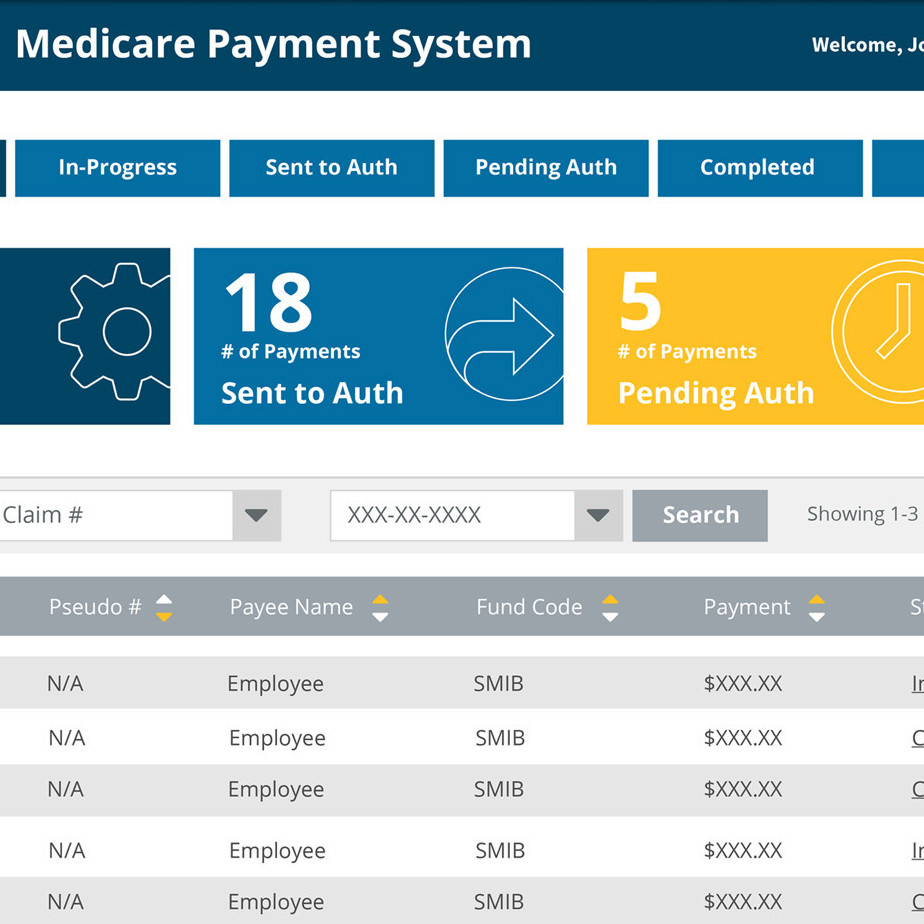Click Employee in the first table row
The height and width of the screenshot is (924, 924).
point(275,684)
